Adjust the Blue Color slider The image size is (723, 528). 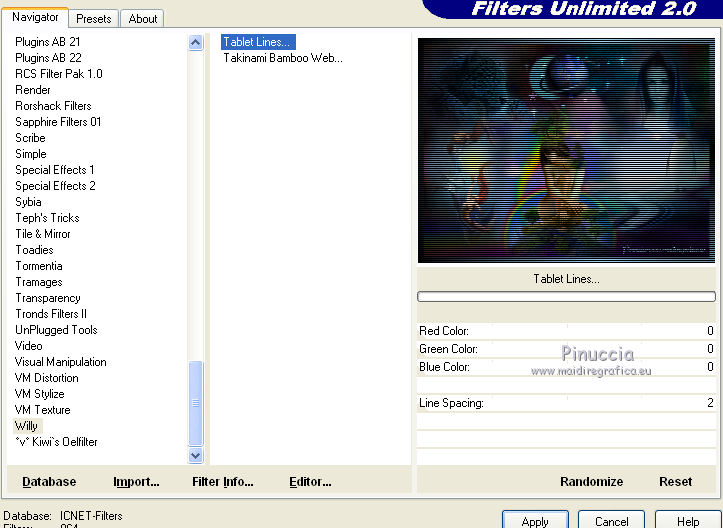point(566,367)
